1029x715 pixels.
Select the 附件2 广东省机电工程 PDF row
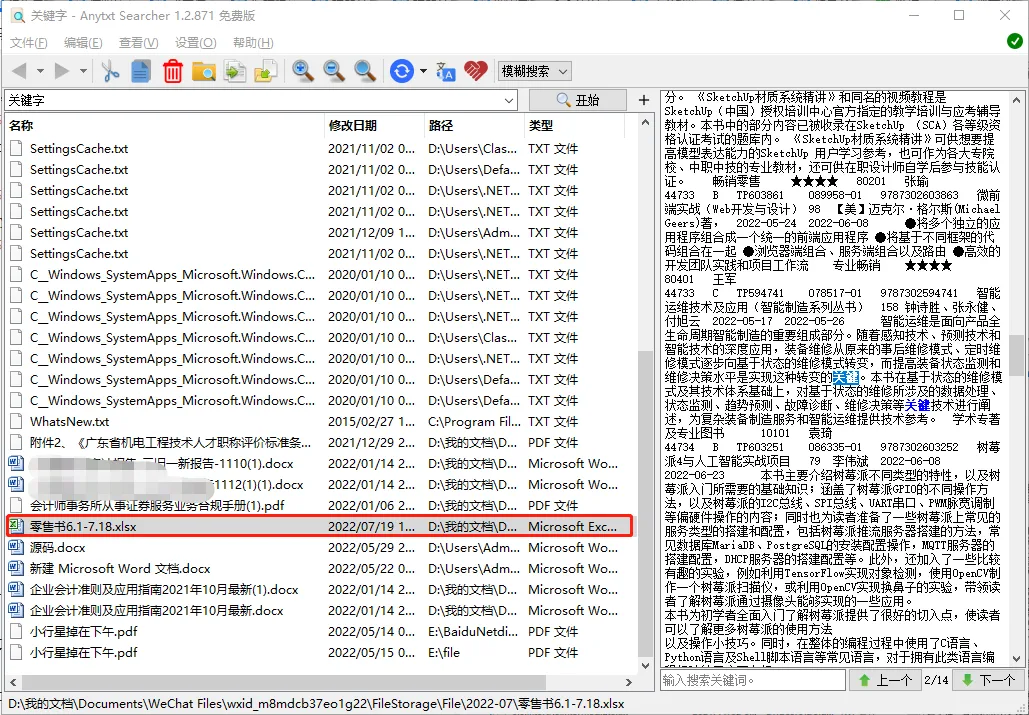(320, 442)
